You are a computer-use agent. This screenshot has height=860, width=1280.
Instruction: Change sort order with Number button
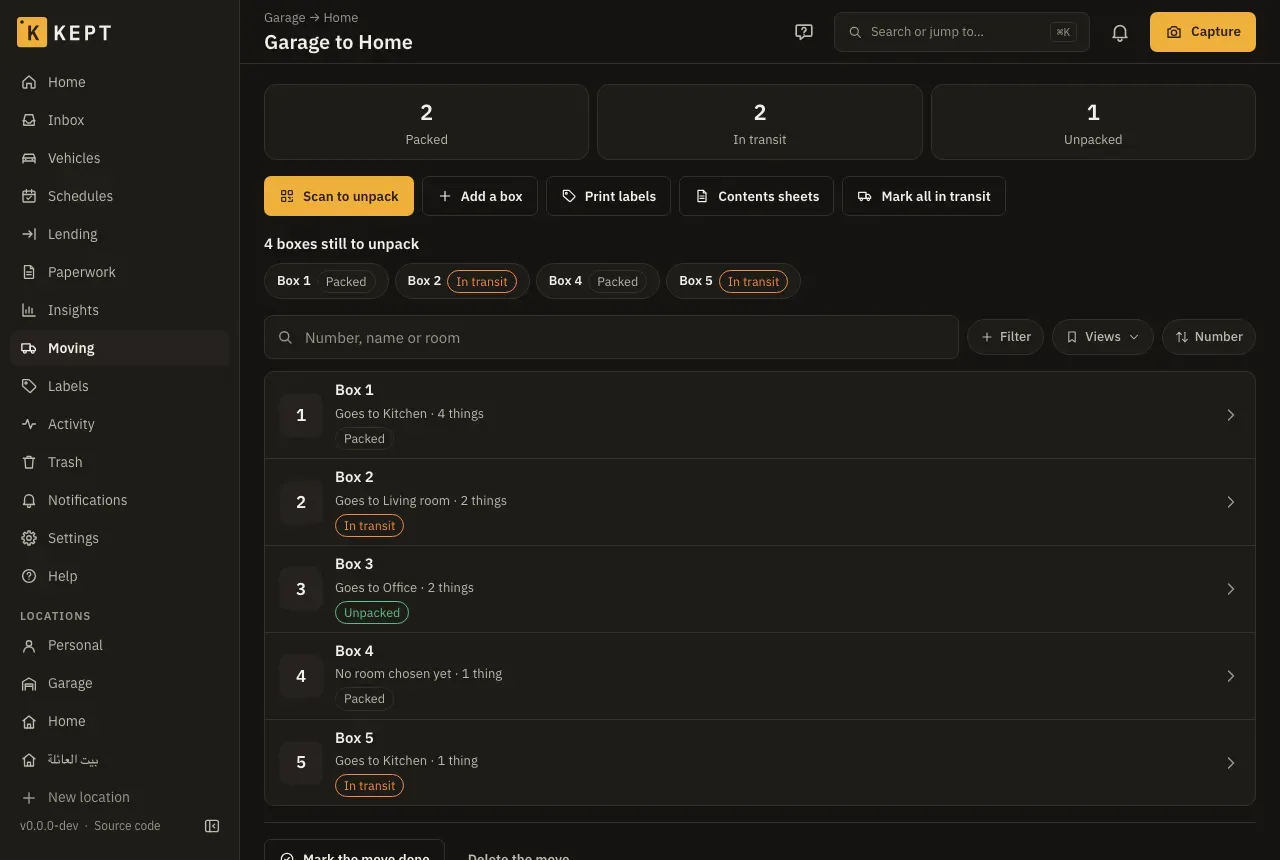[x=1209, y=337]
